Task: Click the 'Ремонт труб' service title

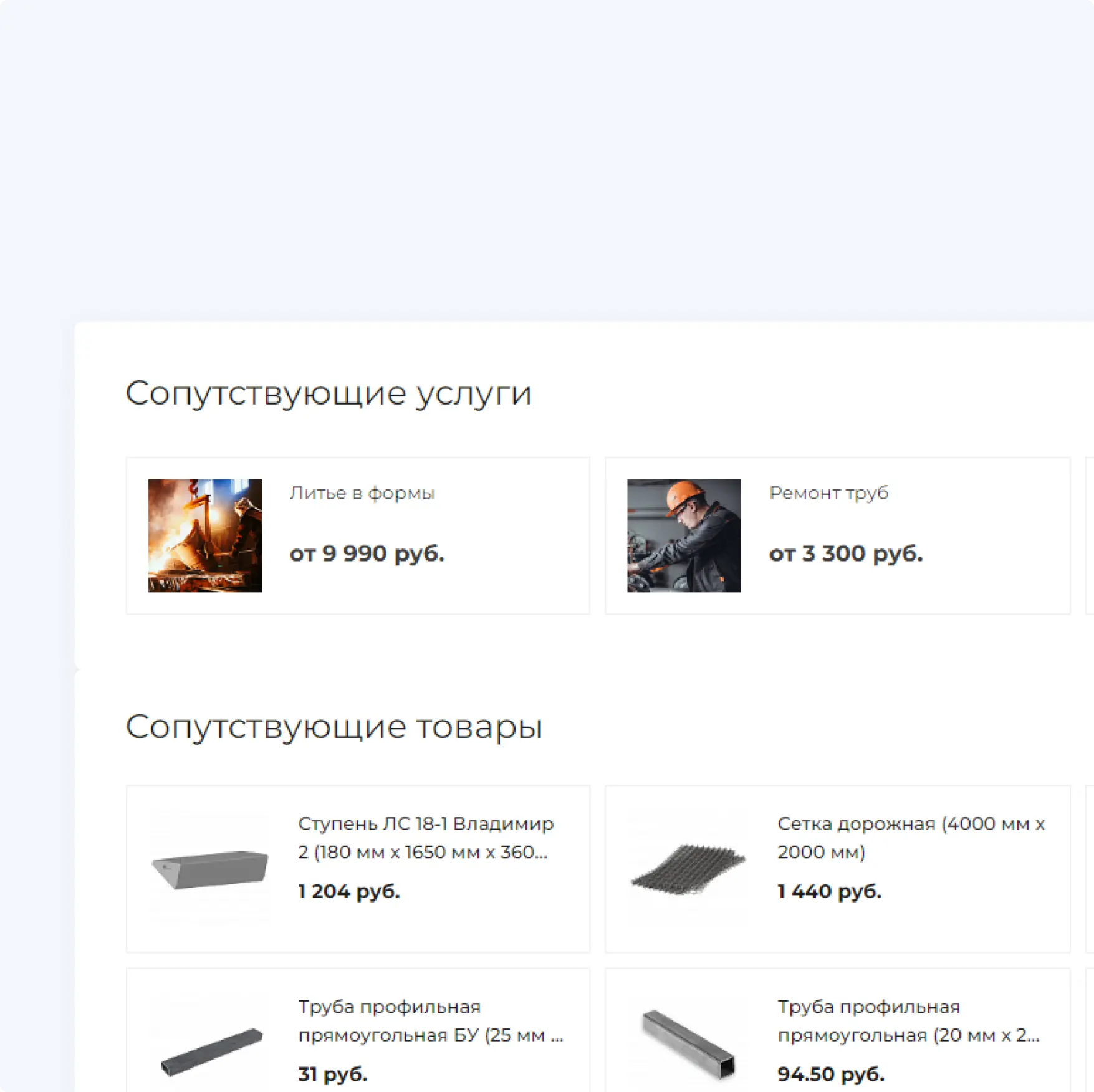Action: pyautogui.click(x=829, y=493)
